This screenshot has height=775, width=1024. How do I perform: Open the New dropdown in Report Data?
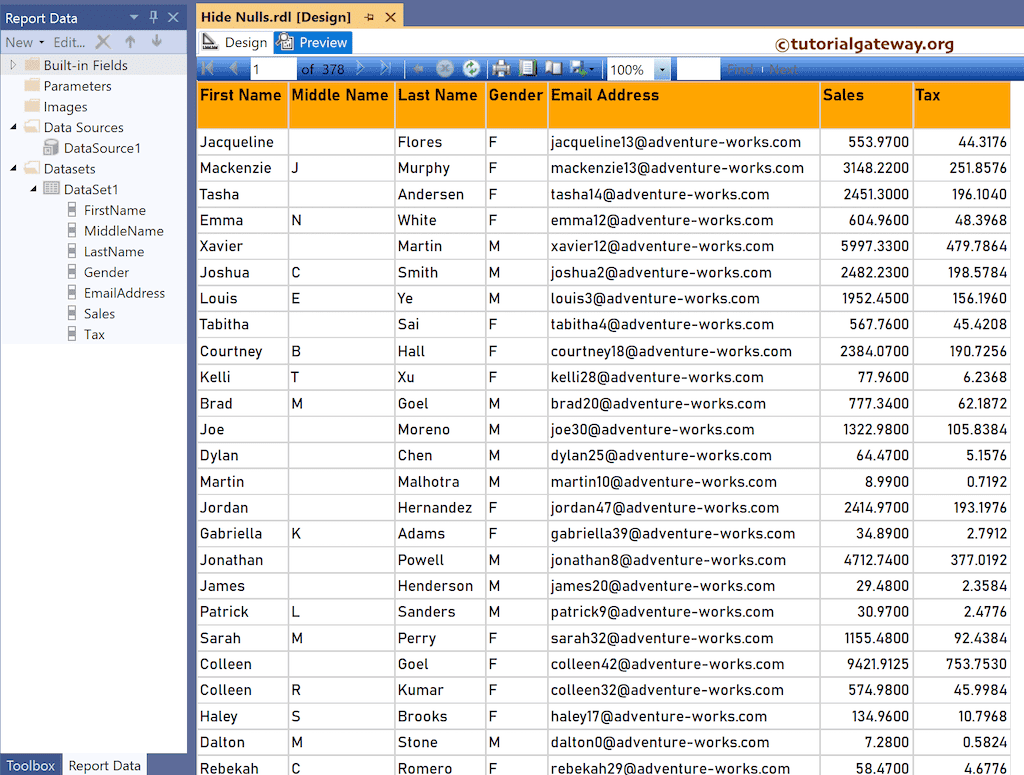coord(24,42)
